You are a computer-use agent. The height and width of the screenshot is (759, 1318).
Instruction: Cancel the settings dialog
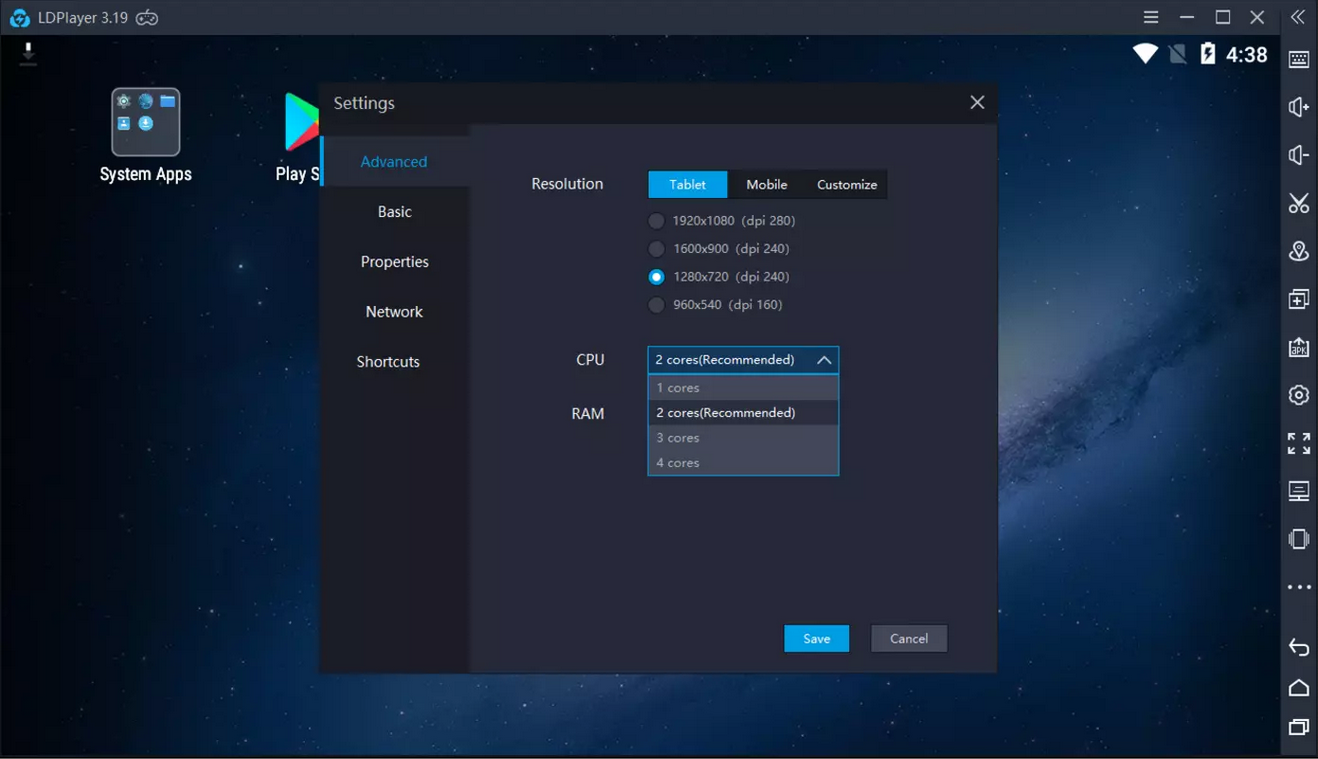click(x=908, y=639)
